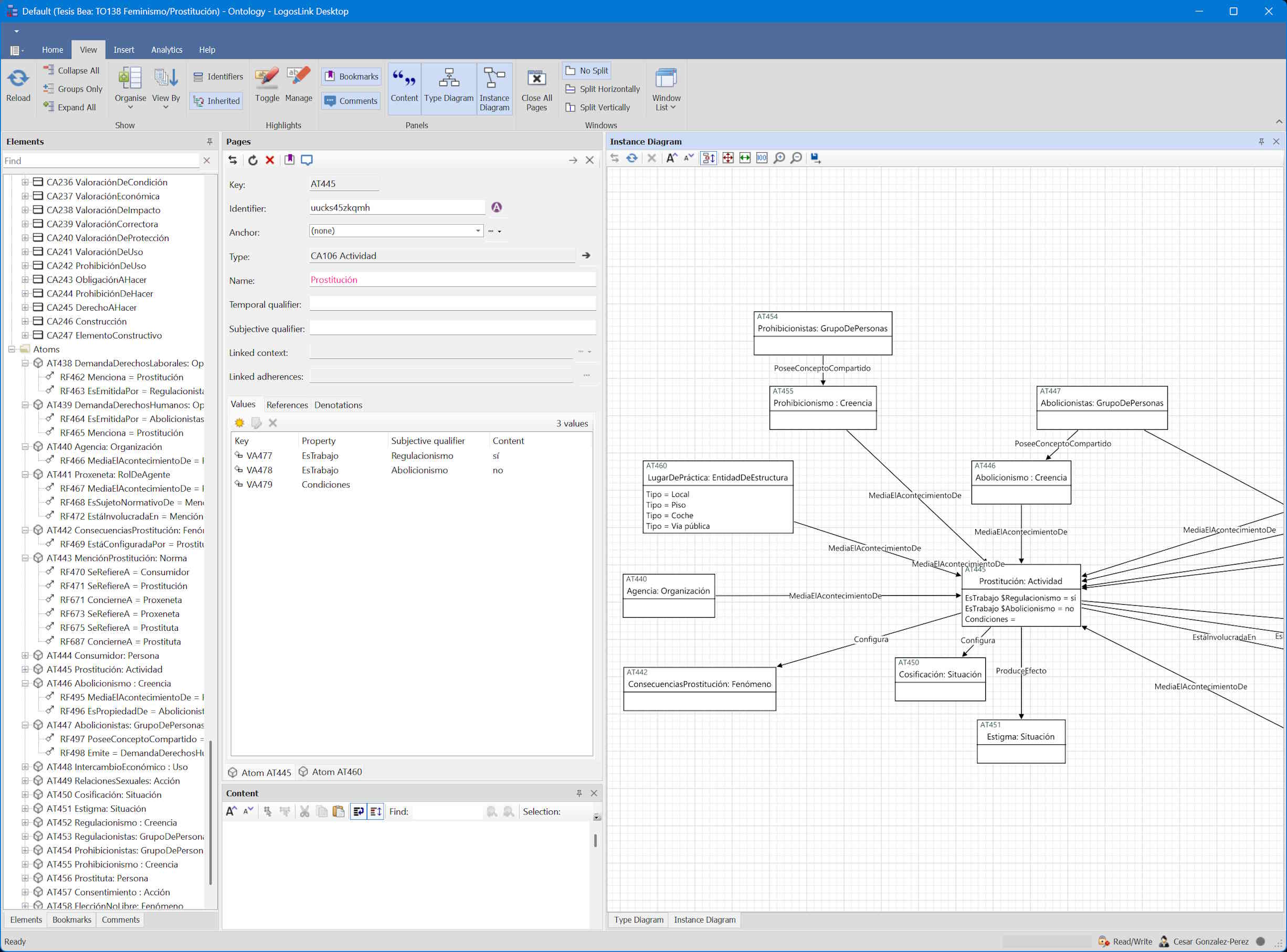Switch to the Insert ribbon tab

click(124, 49)
